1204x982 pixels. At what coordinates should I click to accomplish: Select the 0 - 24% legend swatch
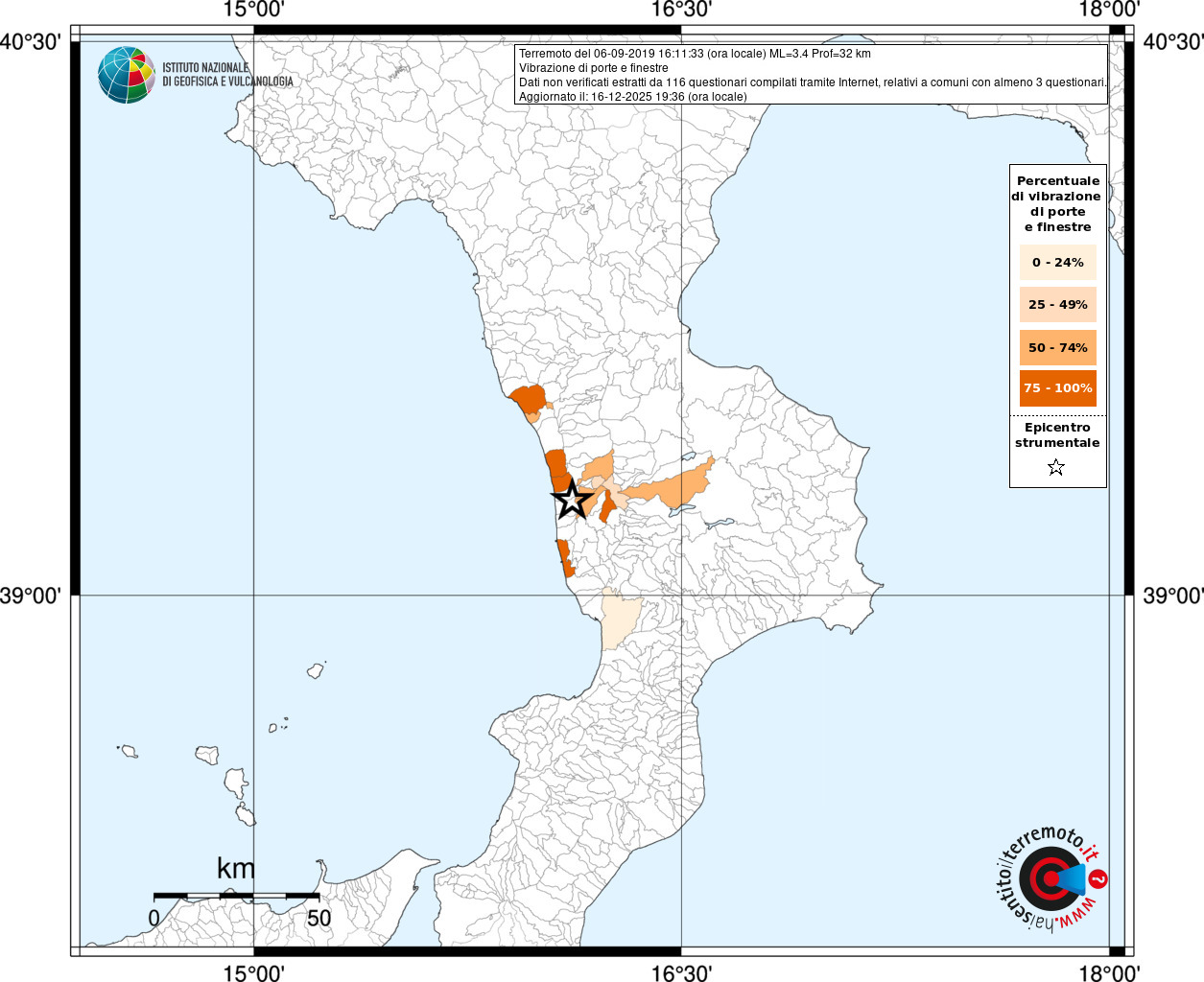[x=1057, y=262]
